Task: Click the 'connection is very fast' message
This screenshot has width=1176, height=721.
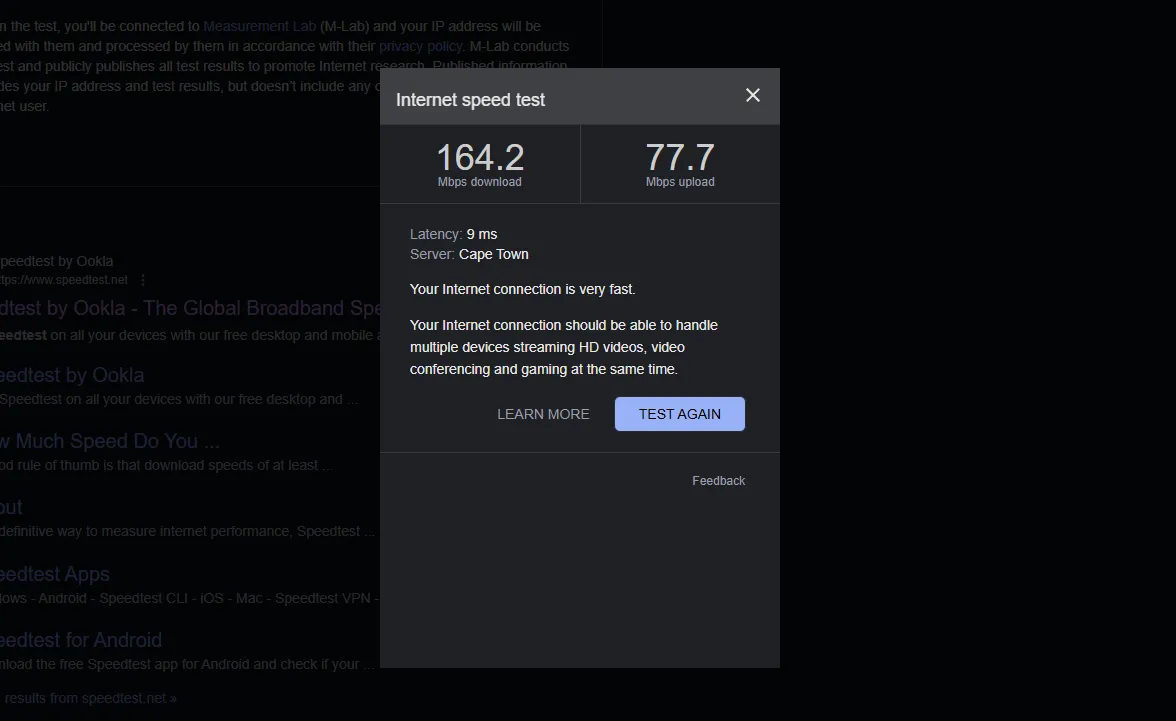Action: pos(522,289)
